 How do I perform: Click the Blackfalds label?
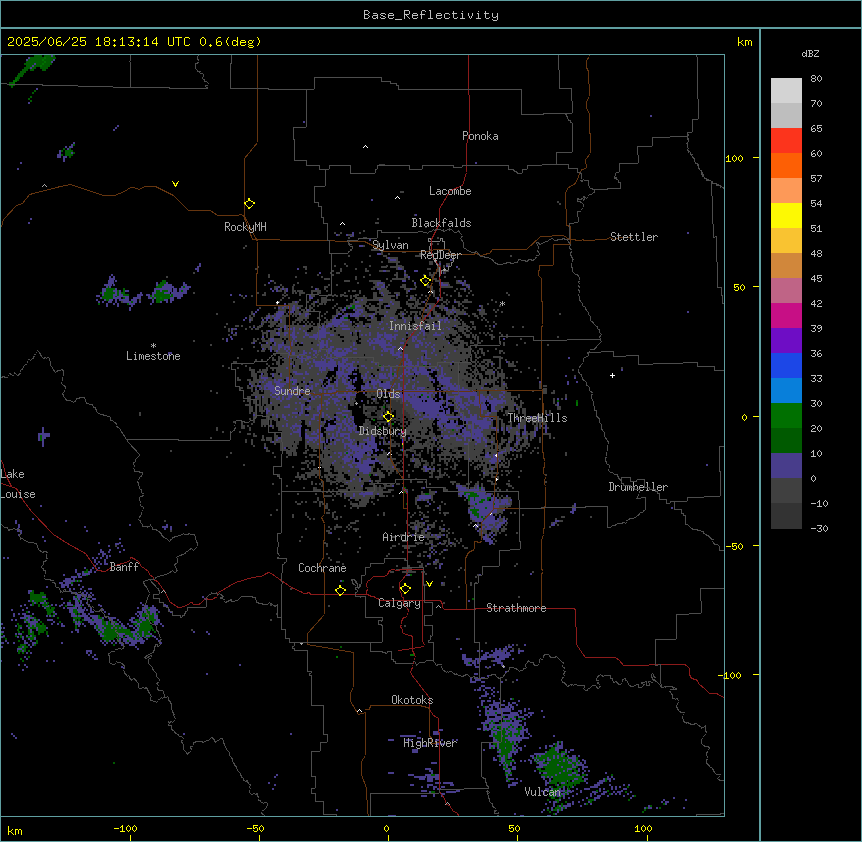[441, 223]
